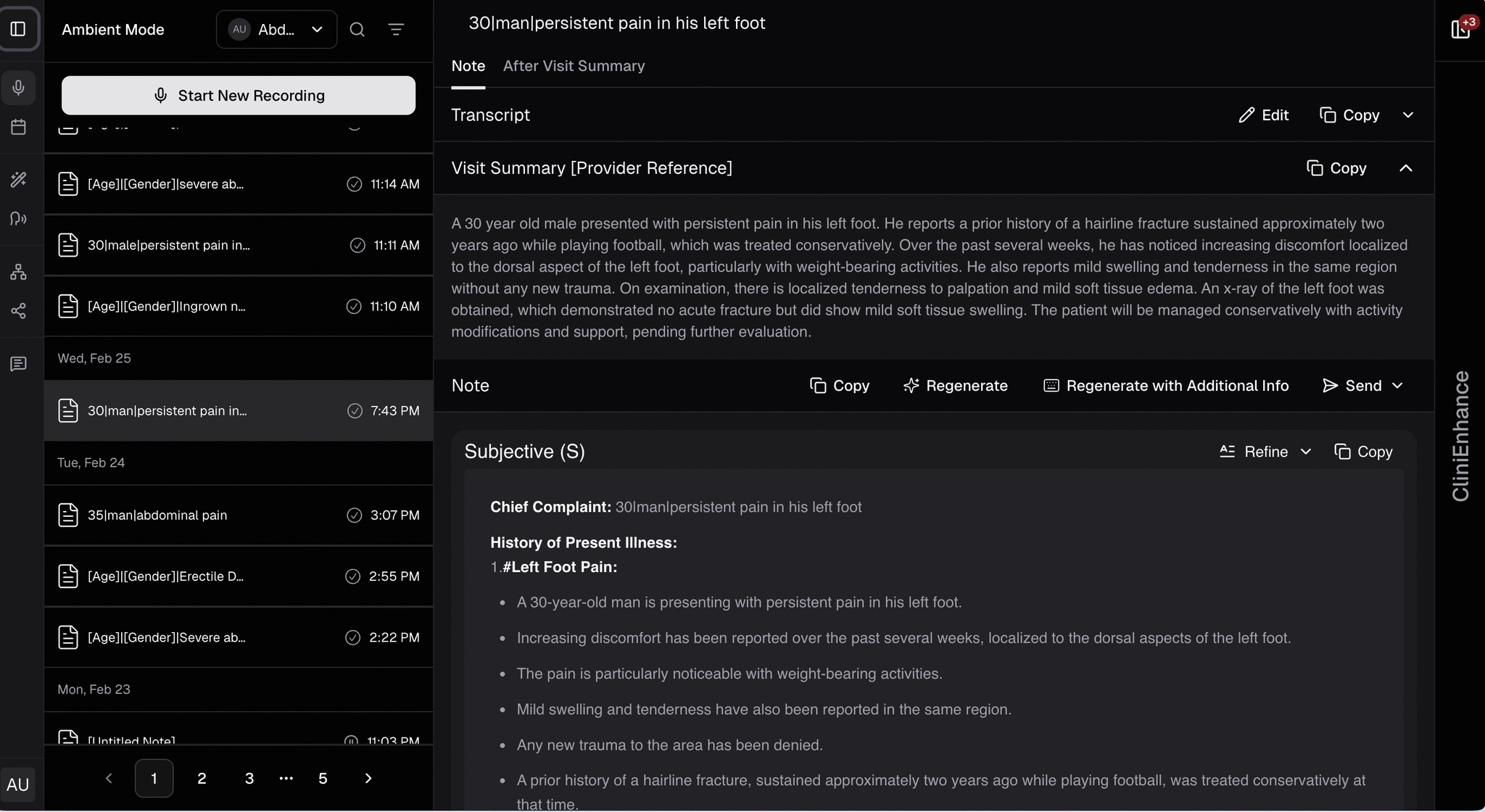
Task: Switch to the After Visit Summary tab
Action: pyautogui.click(x=574, y=66)
